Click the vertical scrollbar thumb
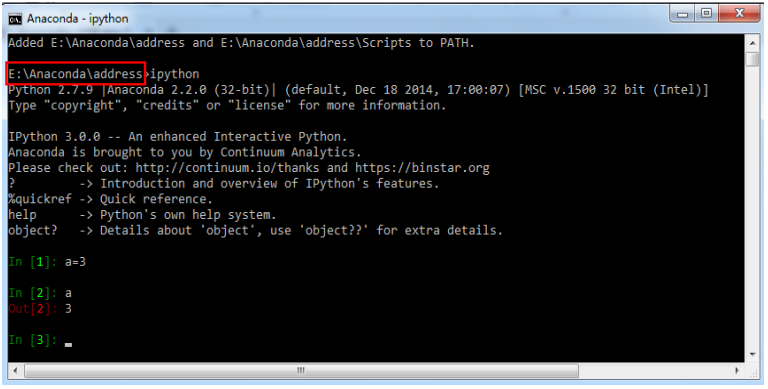Image resolution: width=768 pixels, height=389 pixels. tap(752, 59)
